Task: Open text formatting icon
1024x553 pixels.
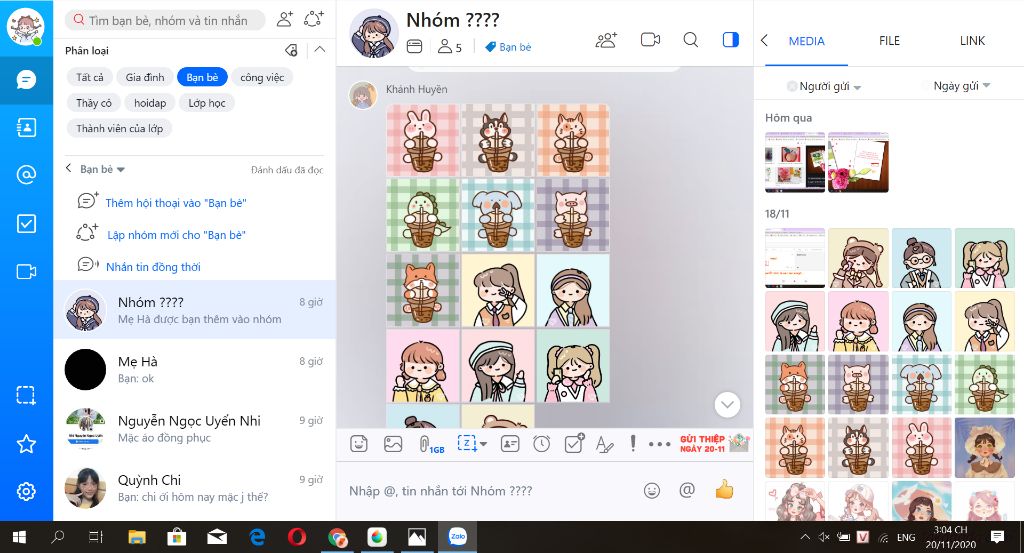Action: pos(605,444)
